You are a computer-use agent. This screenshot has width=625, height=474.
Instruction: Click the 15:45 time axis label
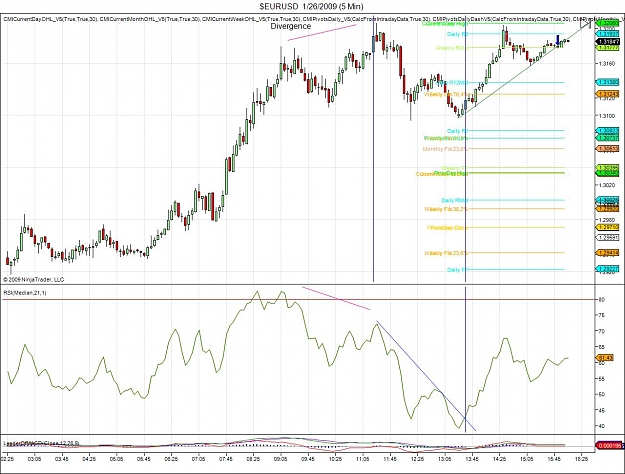point(554,459)
